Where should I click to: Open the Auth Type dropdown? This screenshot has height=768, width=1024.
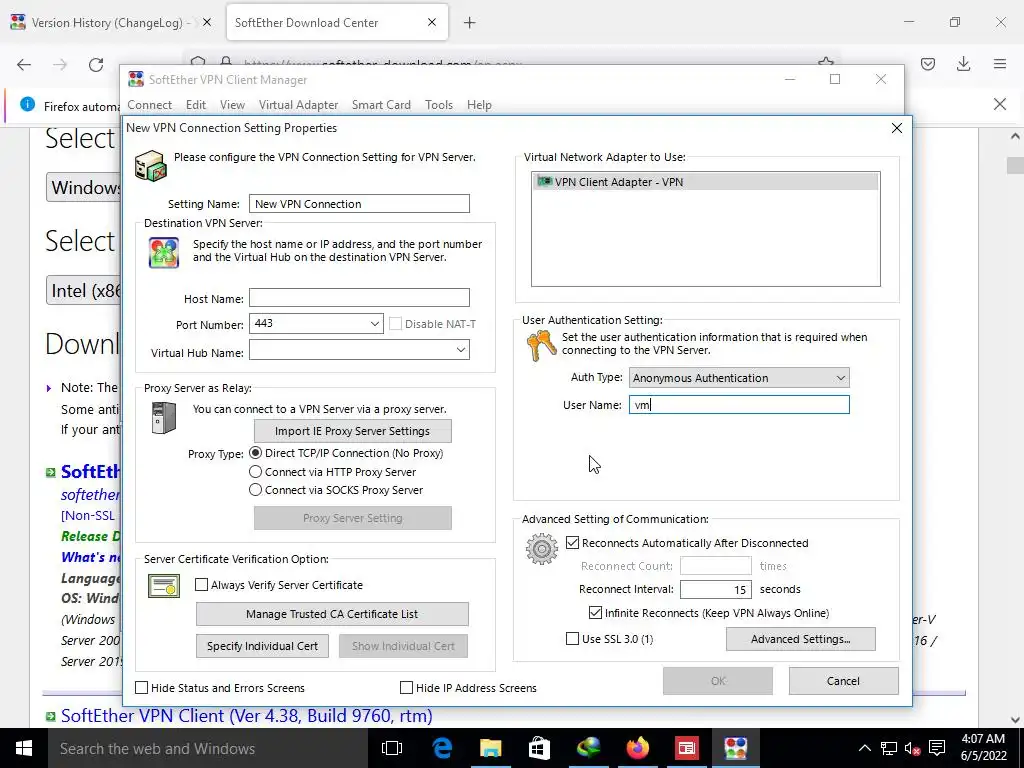(x=840, y=378)
